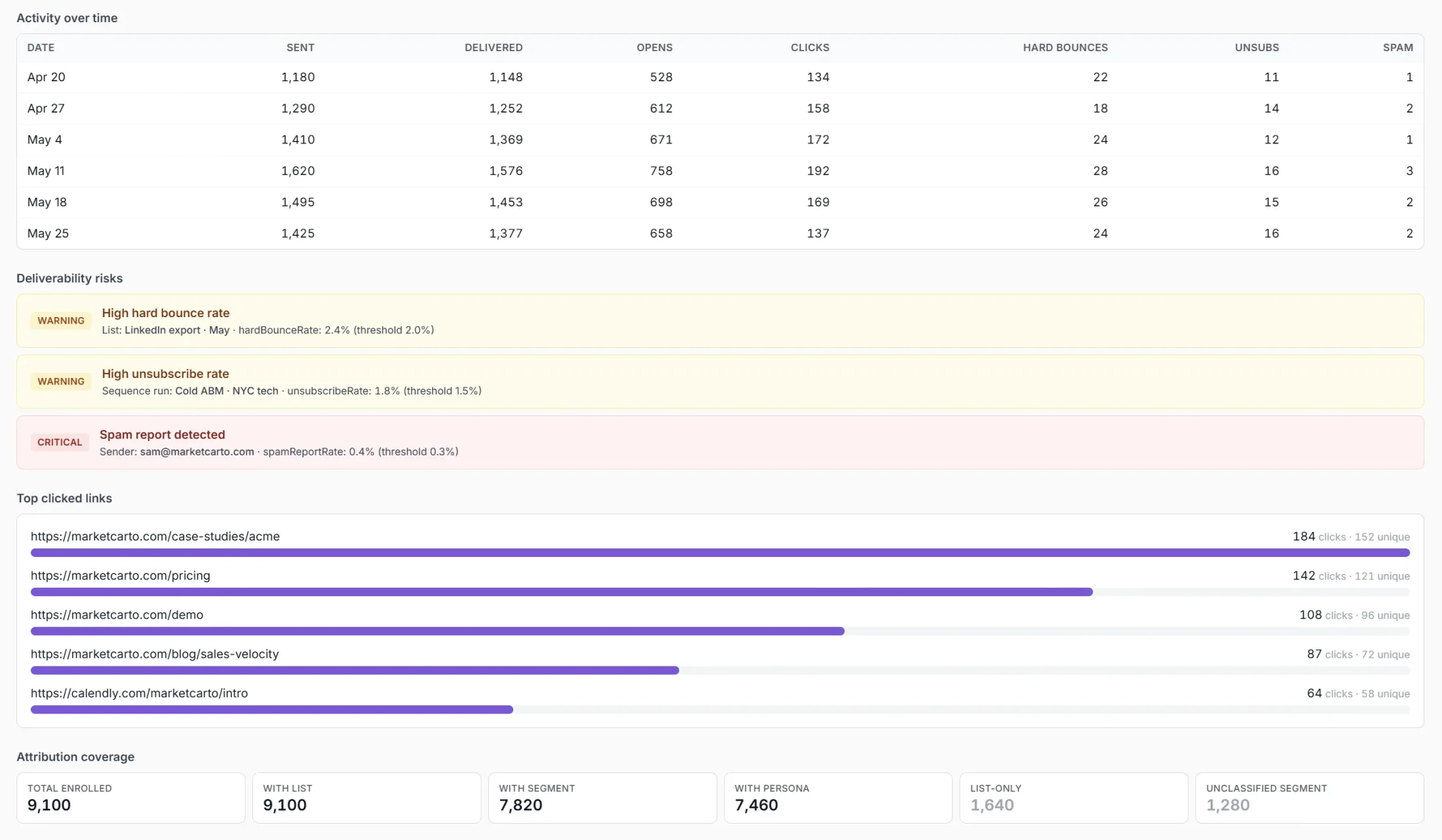Select the LIST-ONLY card

click(x=1074, y=798)
